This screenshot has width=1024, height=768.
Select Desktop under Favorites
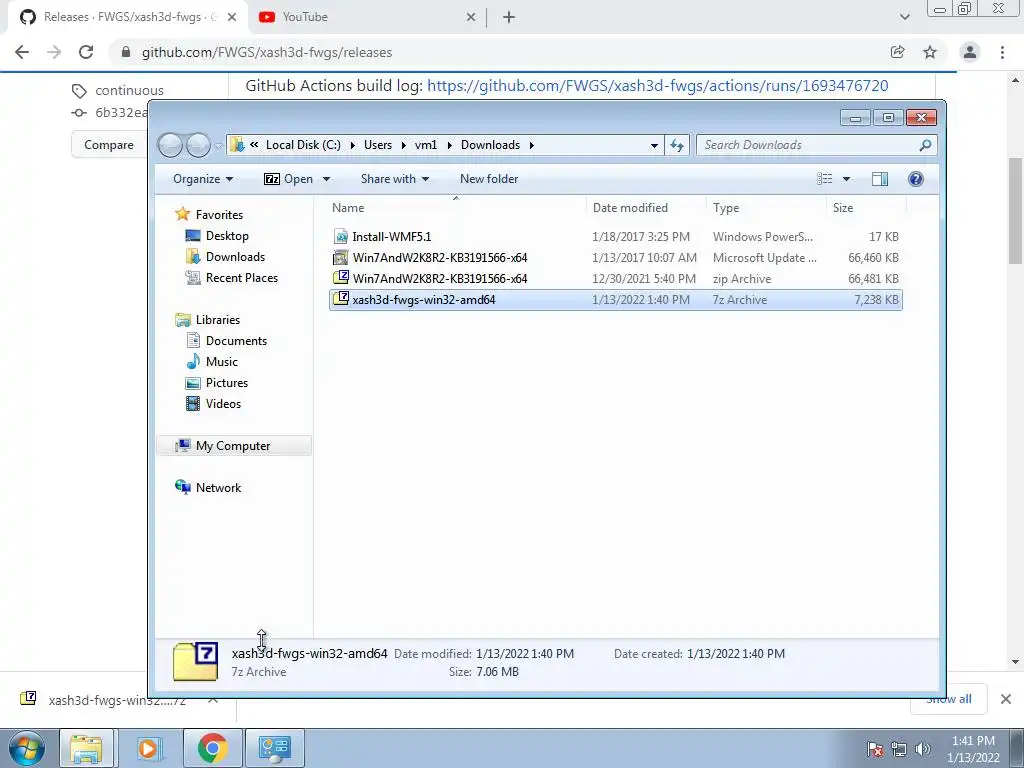[x=227, y=236]
